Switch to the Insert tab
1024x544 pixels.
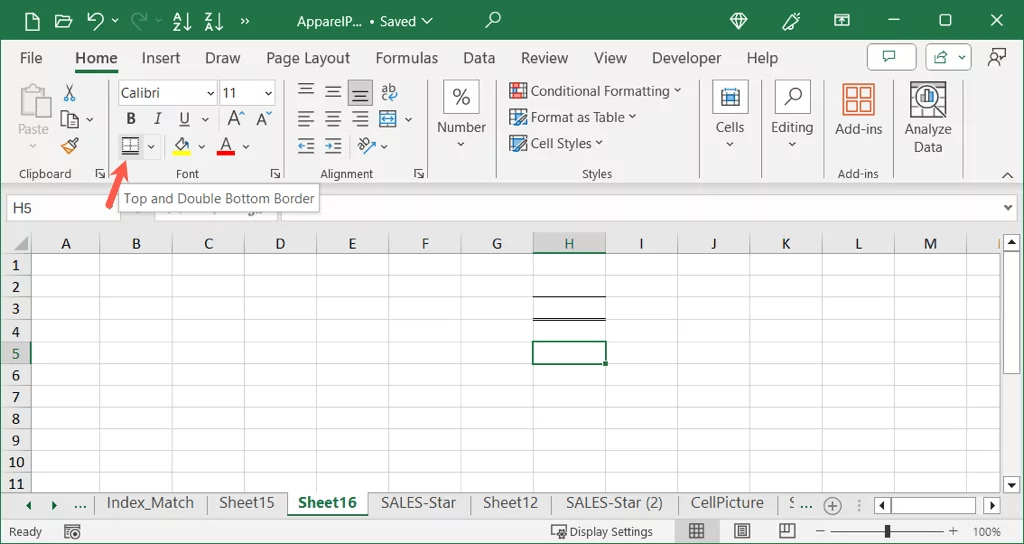[x=161, y=58]
